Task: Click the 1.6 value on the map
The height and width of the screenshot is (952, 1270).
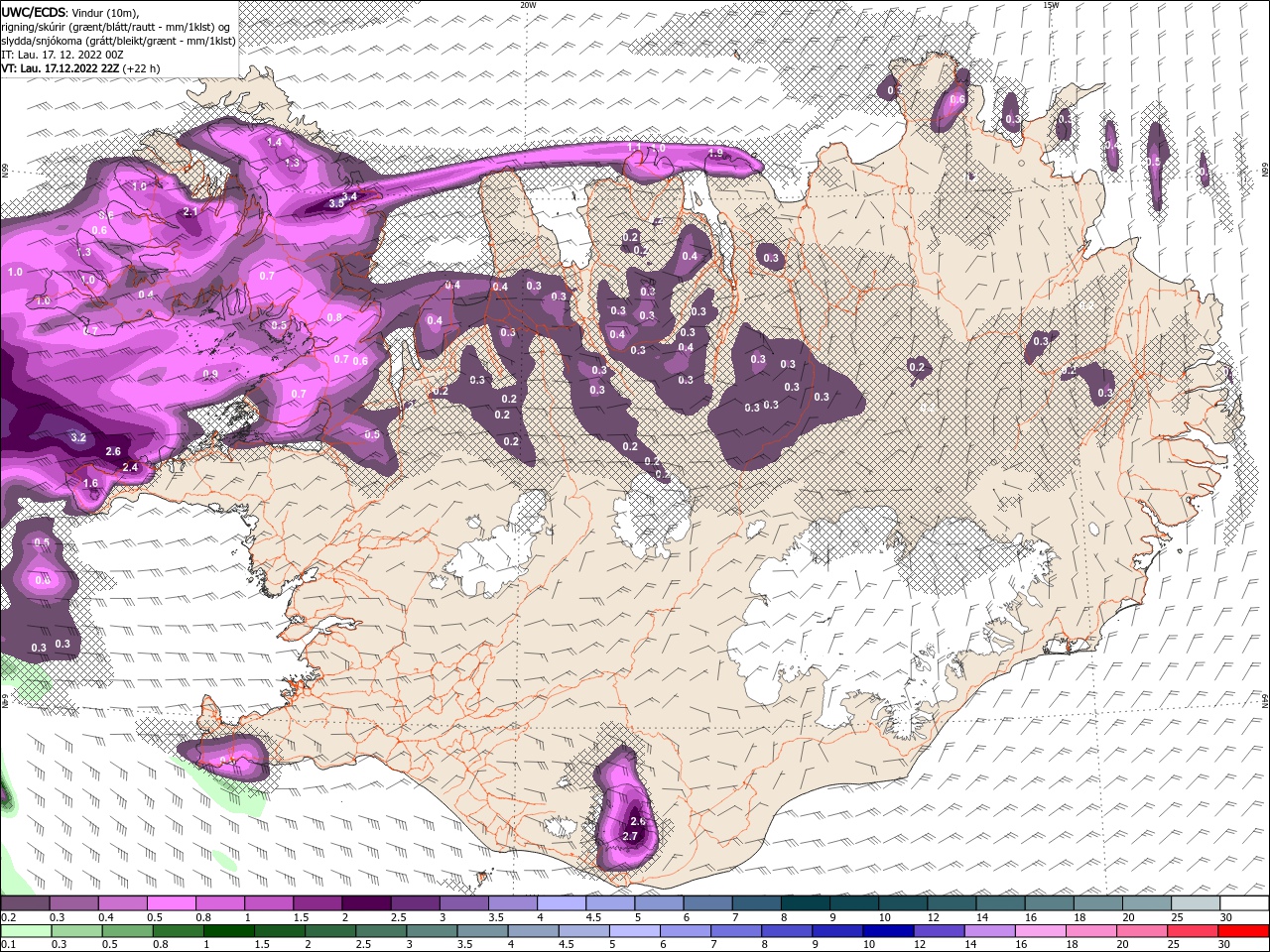Action: coord(90,484)
